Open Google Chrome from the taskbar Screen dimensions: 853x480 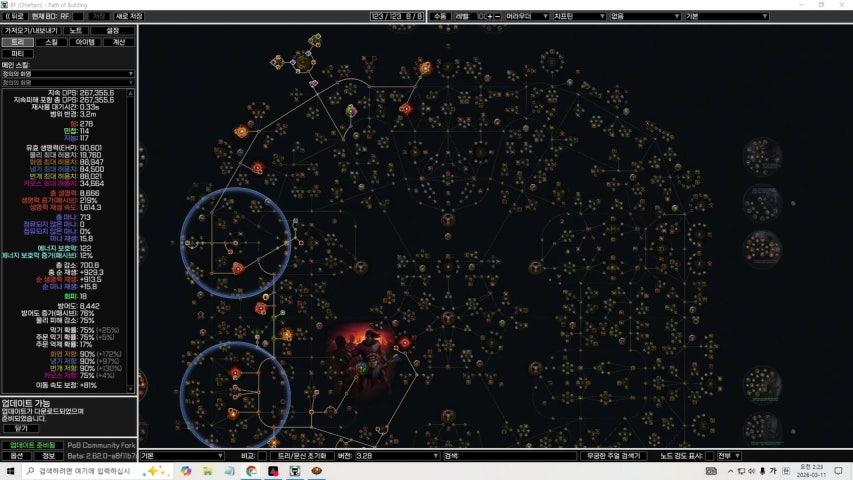(x=251, y=471)
